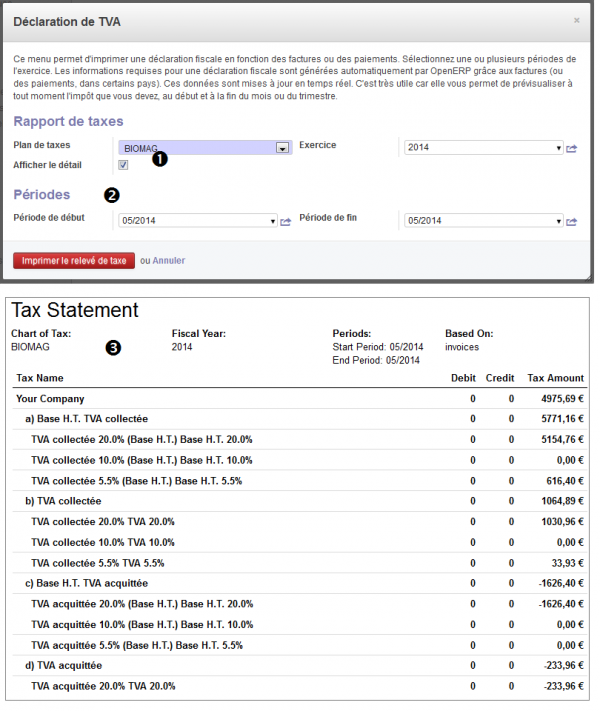Close the Déclaration de TVA dialog

pos(576,19)
